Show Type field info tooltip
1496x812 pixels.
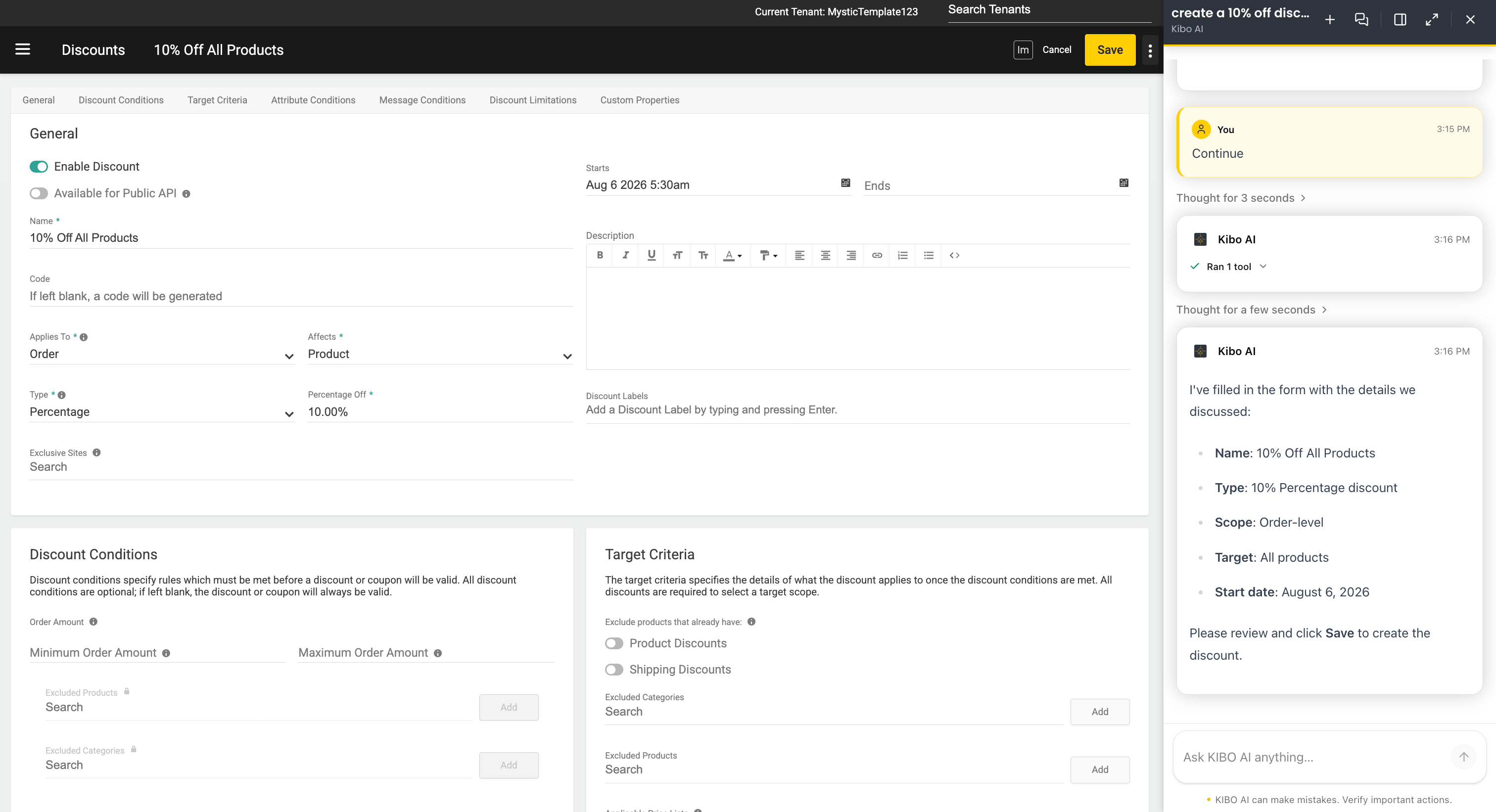pos(61,395)
